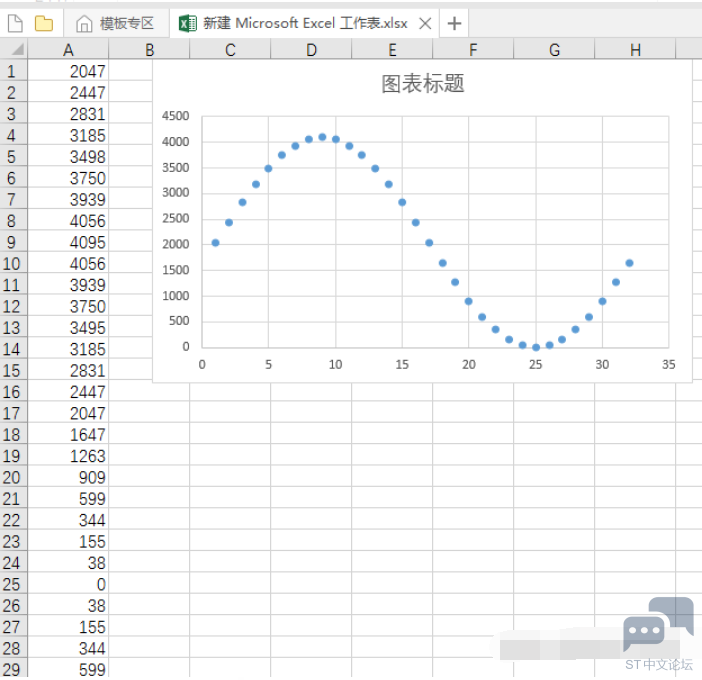Select column G header

(x=554, y=49)
